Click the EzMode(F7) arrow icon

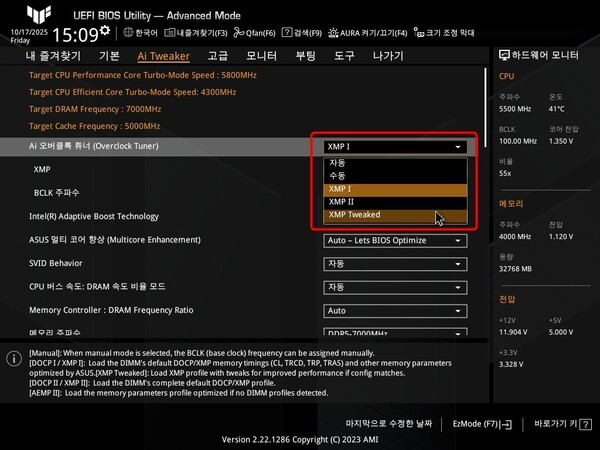(x=506, y=424)
